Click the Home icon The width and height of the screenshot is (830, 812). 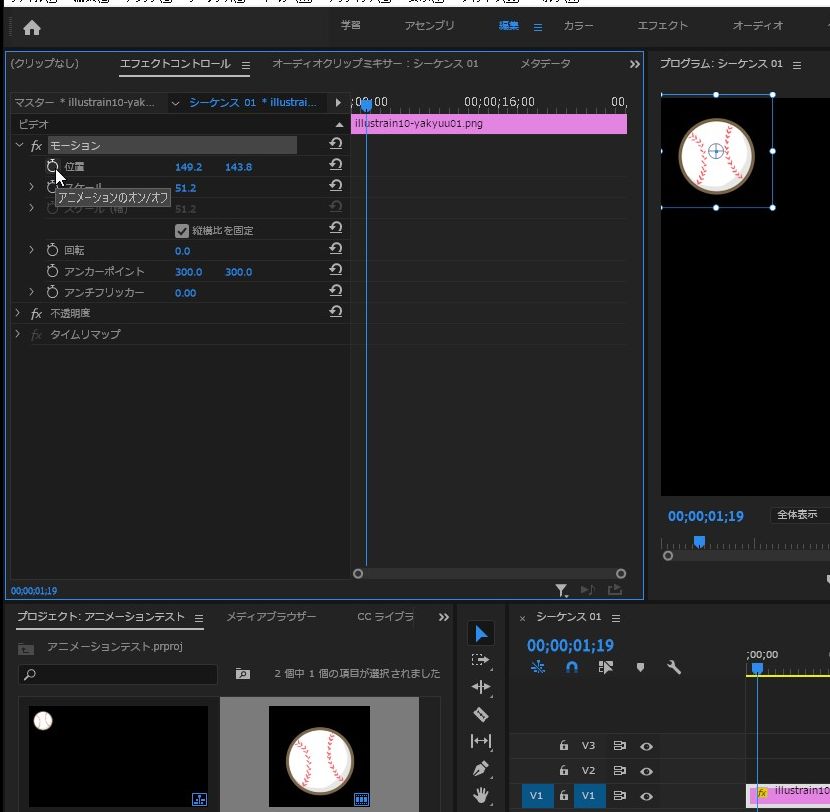(x=32, y=27)
